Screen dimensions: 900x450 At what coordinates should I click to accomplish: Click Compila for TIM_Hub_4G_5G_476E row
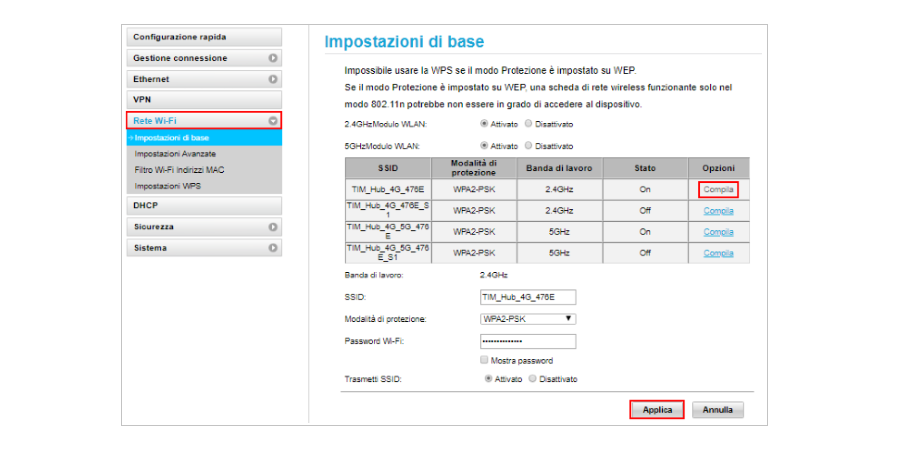(719, 232)
